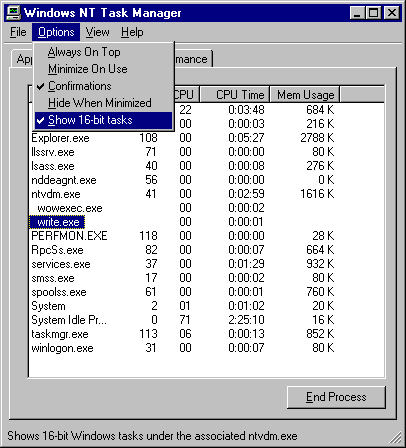This screenshot has width=406, height=448.
Task: Switch to the Applications tab
Action: point(23,59)
